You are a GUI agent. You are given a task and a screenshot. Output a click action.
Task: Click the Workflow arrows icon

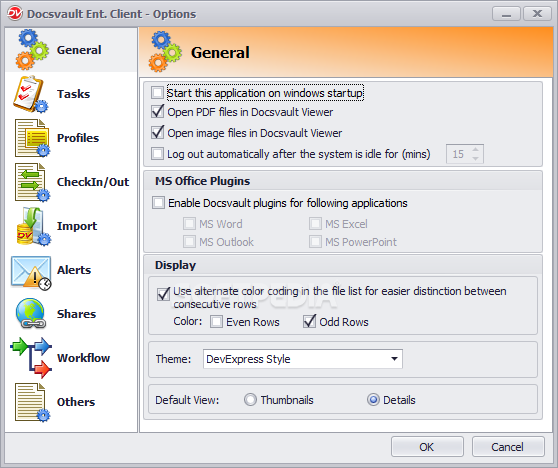[31, 358]
